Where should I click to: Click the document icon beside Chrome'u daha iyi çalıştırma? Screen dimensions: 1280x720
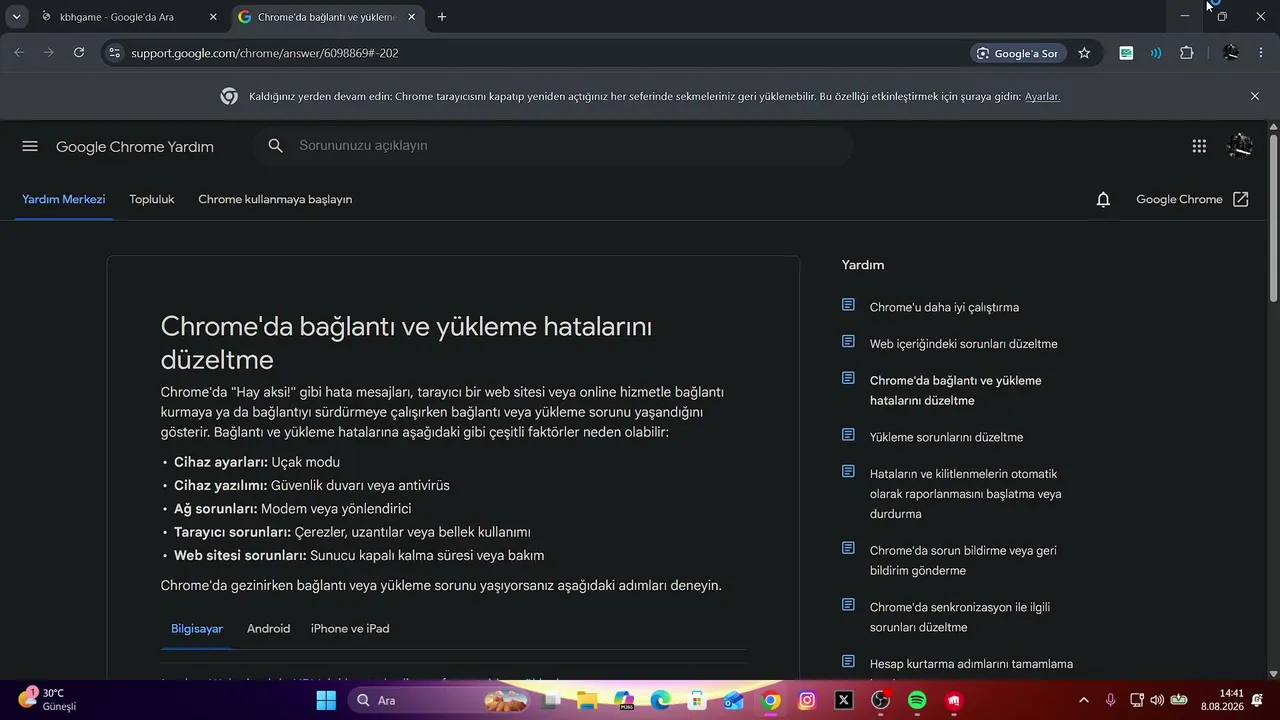pos(848,305)
